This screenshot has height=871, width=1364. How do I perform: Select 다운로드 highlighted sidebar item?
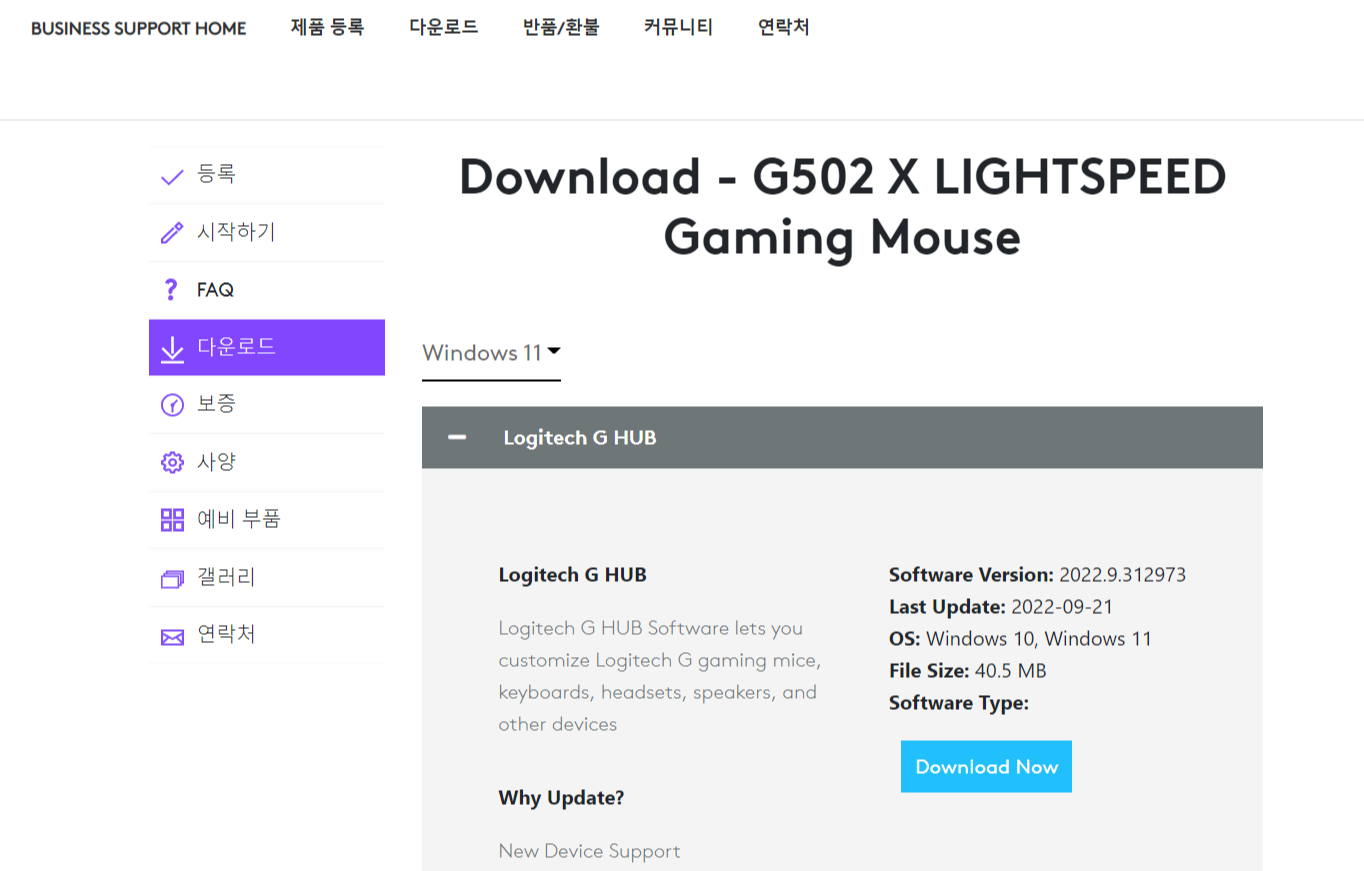267,348
